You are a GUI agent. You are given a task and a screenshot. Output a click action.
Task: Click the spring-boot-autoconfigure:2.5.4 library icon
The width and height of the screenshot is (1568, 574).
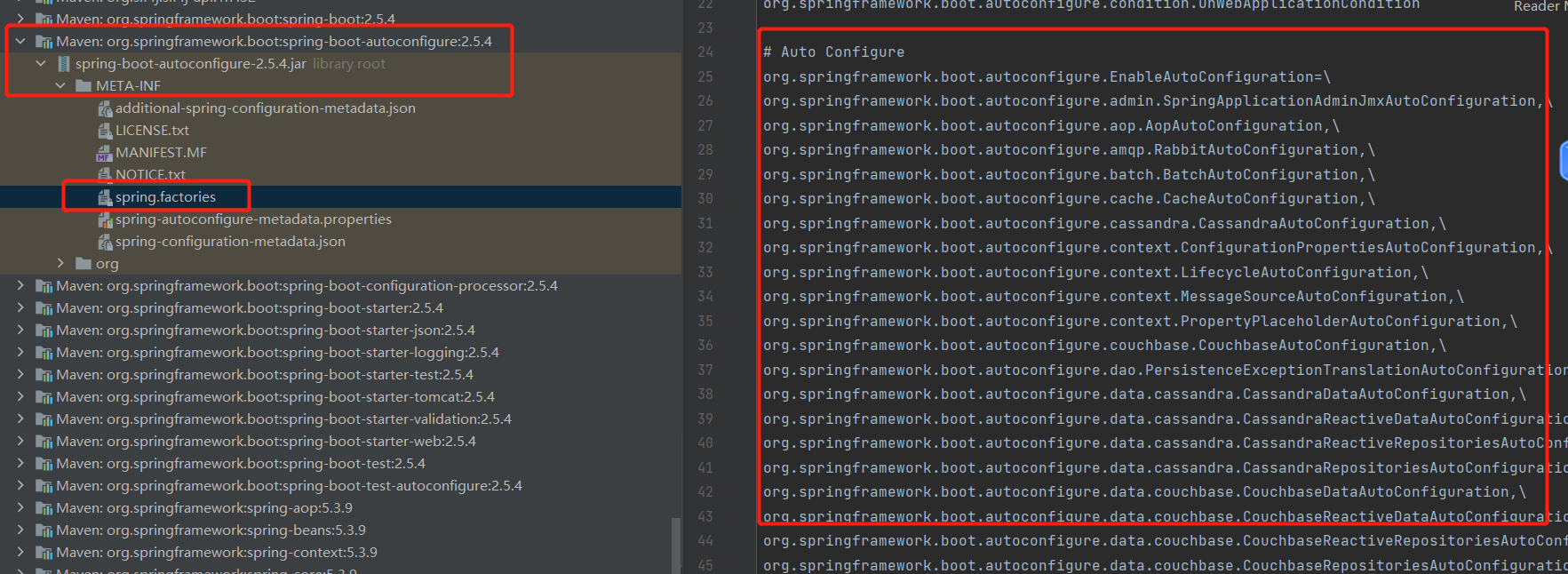tap(44, 41)
